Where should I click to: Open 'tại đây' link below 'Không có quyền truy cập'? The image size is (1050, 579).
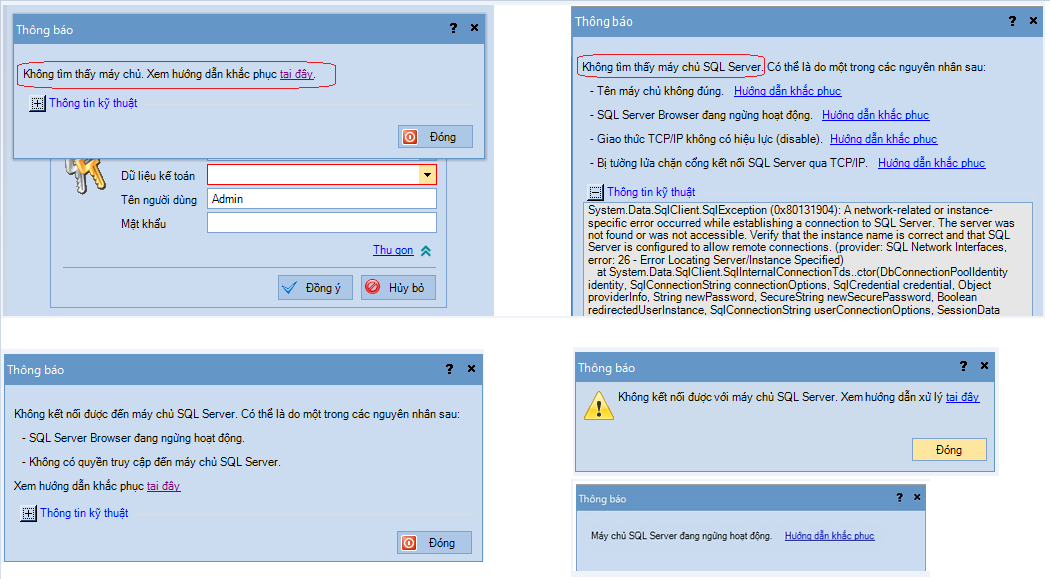(x=163, y=486)
